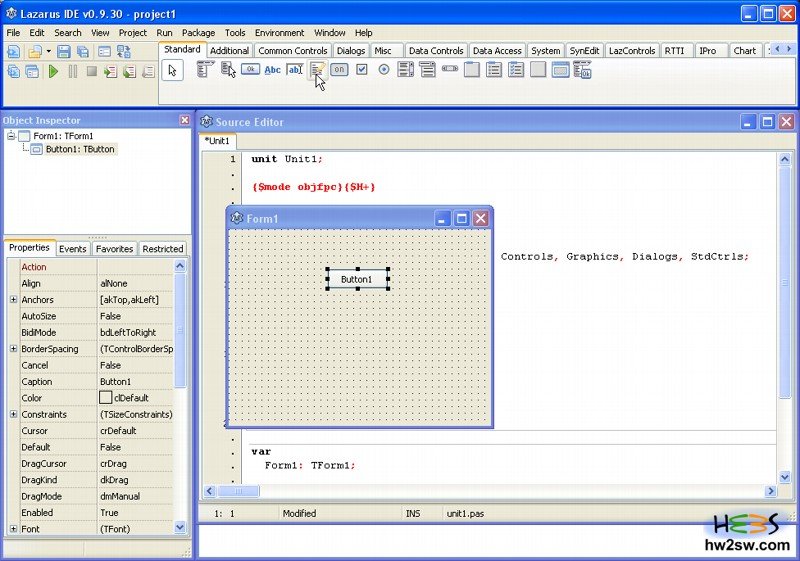Pick the TRadioGroup component in the palette
This screenshot has width=800, height=561.
(494, 69)
